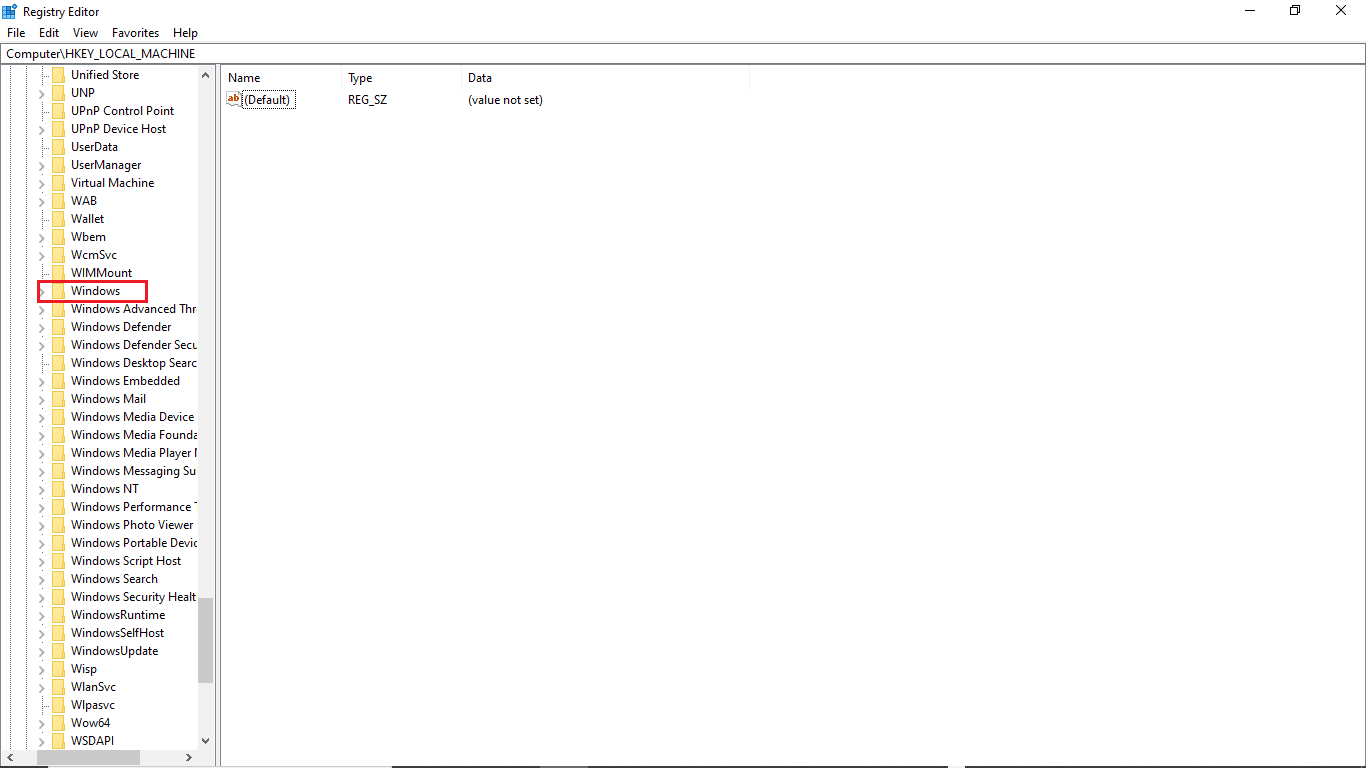Screen dimensions: 1366x768
Task: Click the tree pane vertical scrollbar thumb
Action: [206, 640]
